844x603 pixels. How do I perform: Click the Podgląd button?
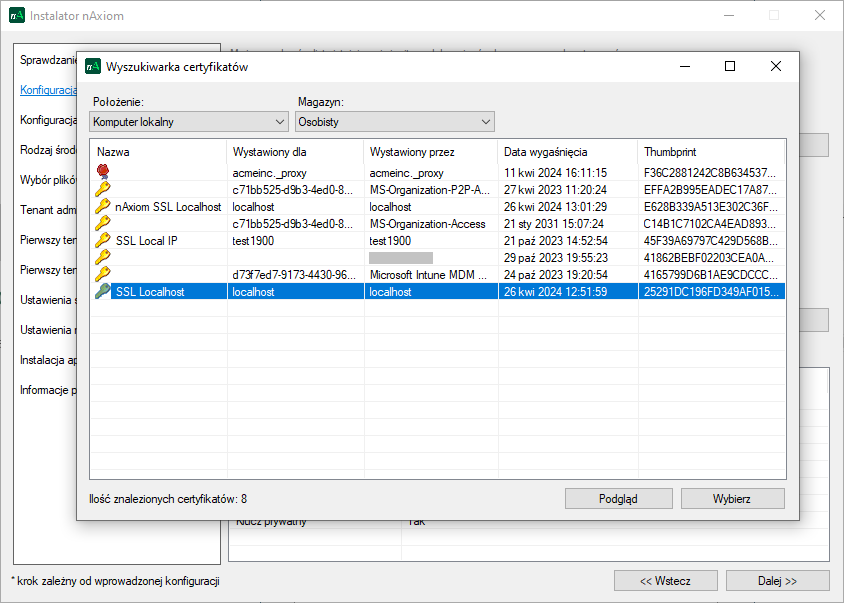point(618,499)
